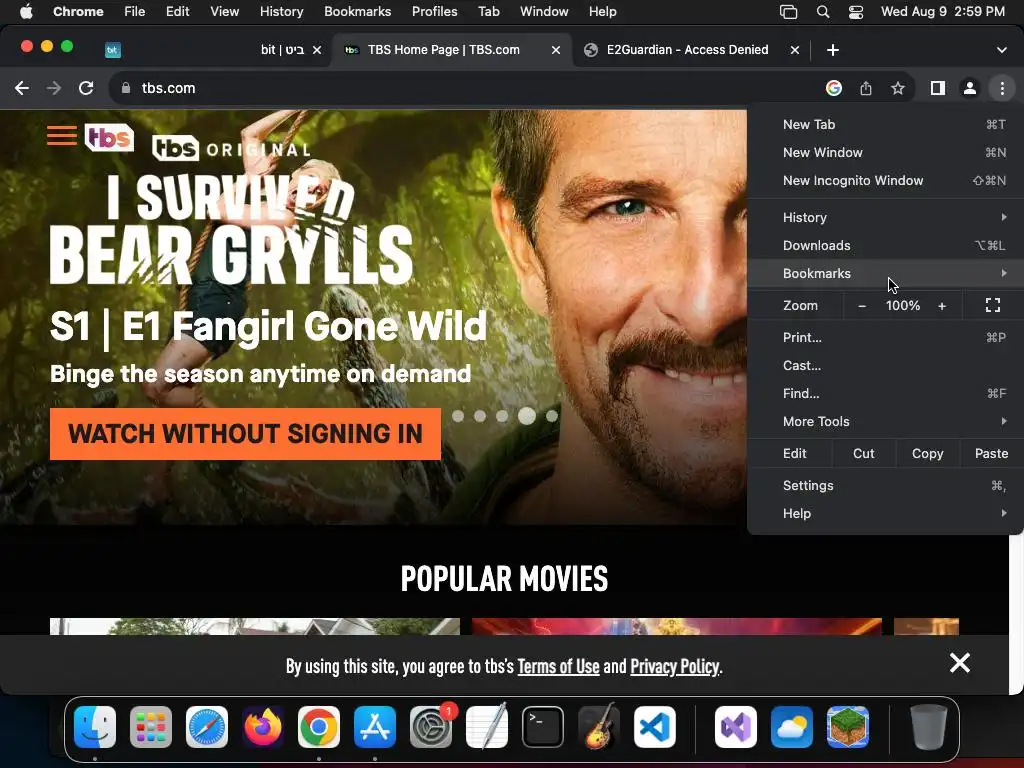The width and height of the screenshot is (1024, 768).
Task: Open the Trash in the Dock
Action: [929, 727]
